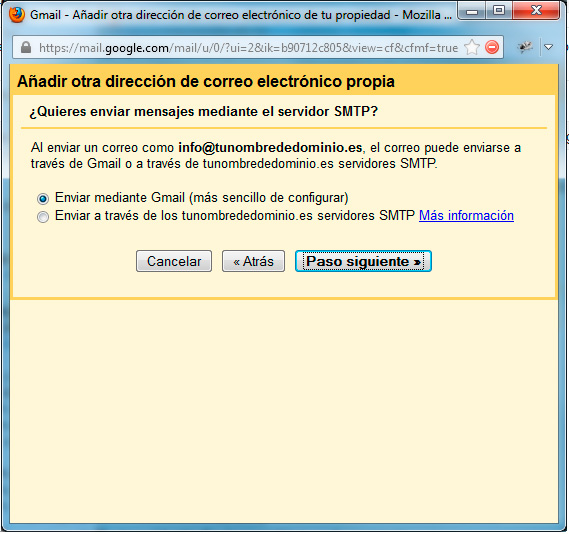The width and height of the screenshot is (569, 534).
Task: Click the info@tunombrededominio.es bold address text
Action: point(270,148)
